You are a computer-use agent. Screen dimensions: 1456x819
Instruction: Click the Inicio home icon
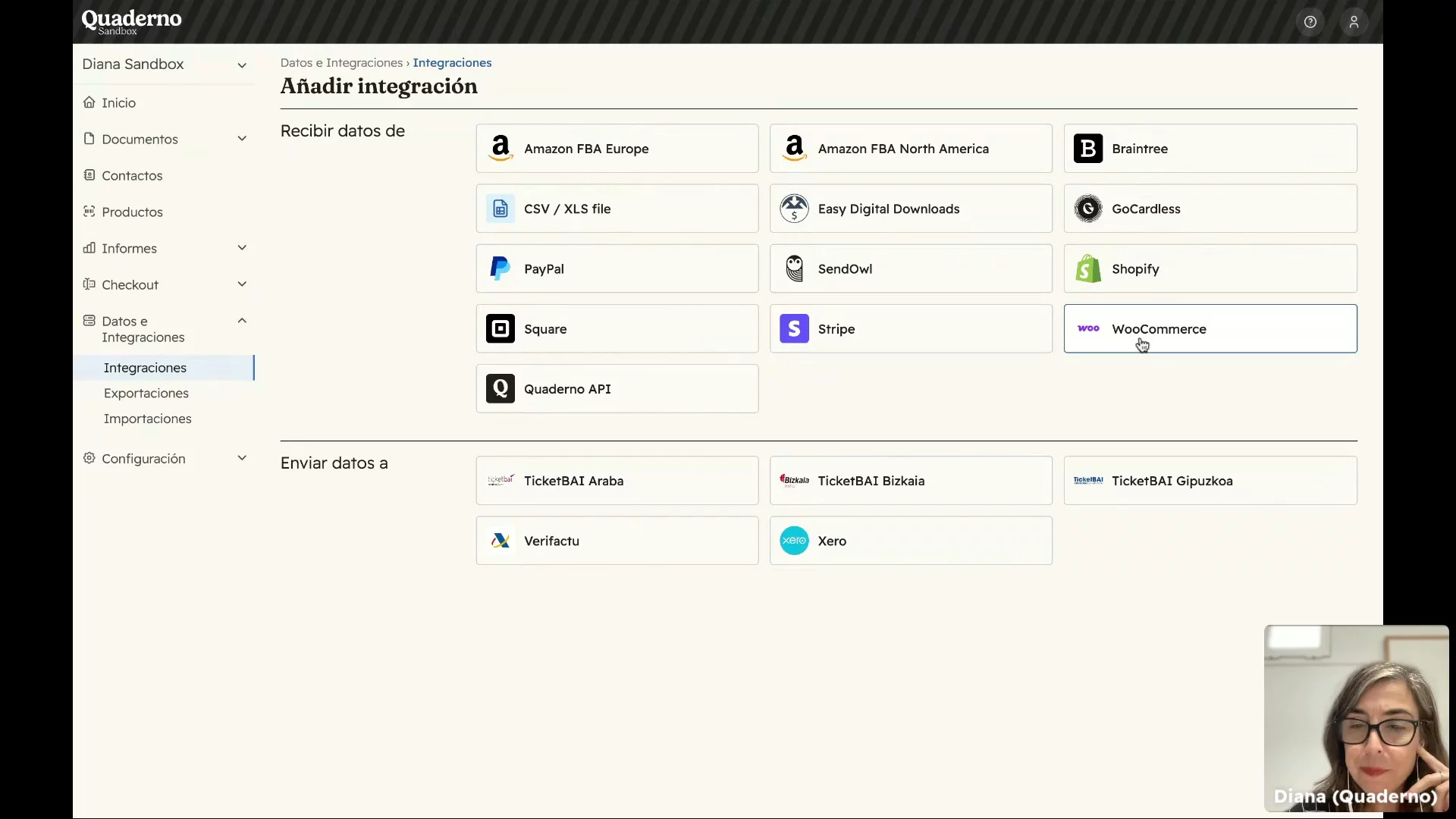point(89,102)
